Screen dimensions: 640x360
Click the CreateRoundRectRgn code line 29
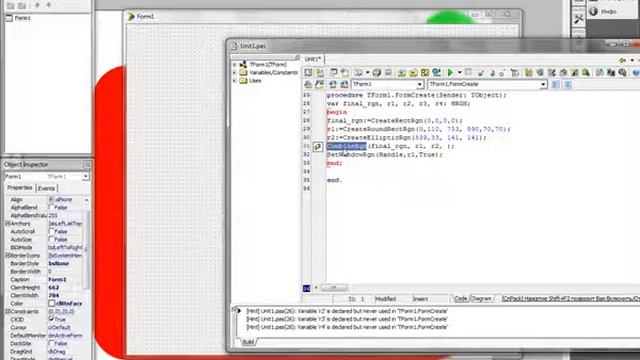(418, 129)
